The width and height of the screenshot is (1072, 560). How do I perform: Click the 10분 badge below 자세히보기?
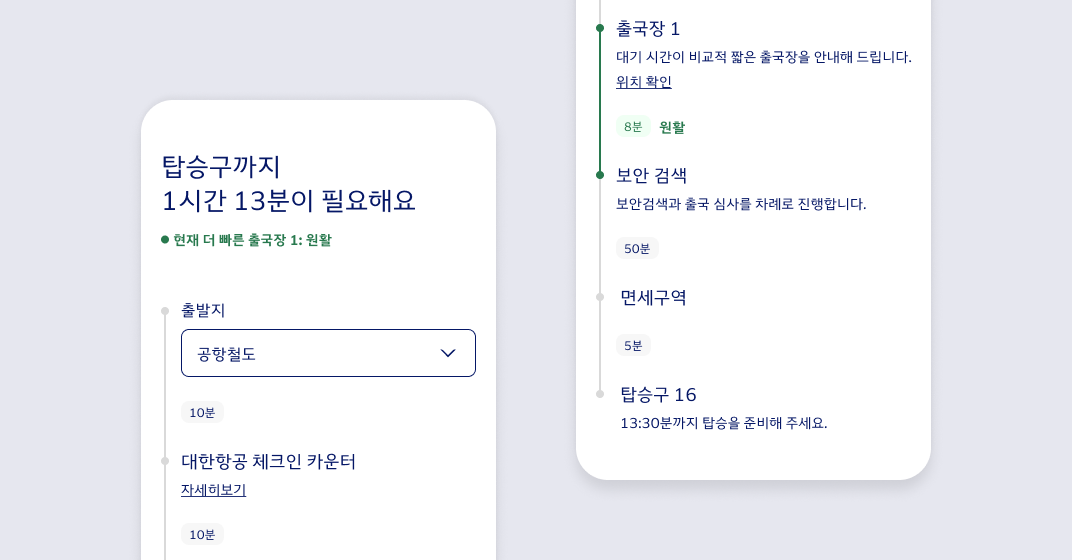coord(202,534)
